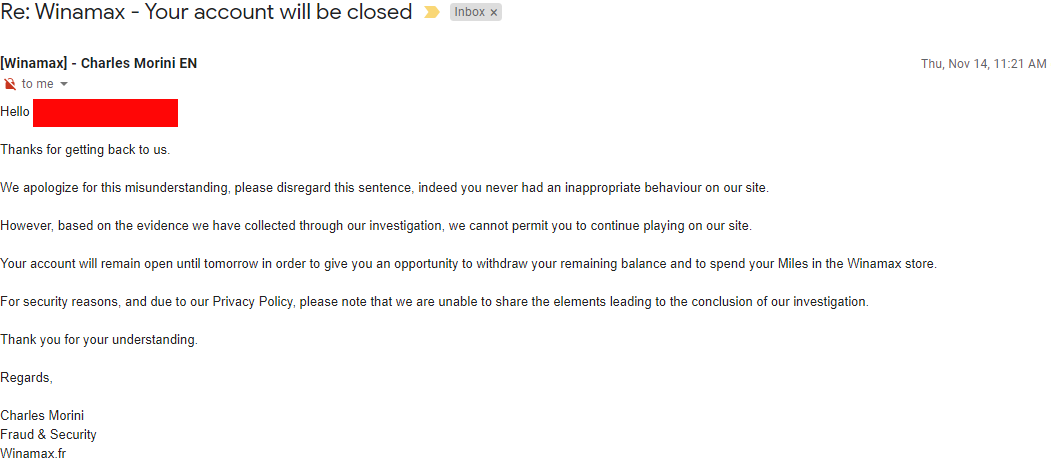Viewport: 1051px width, 464px height.
Task: Click the 'to me' recipient text
Action: pyautogui.click(x=37, y=84)
